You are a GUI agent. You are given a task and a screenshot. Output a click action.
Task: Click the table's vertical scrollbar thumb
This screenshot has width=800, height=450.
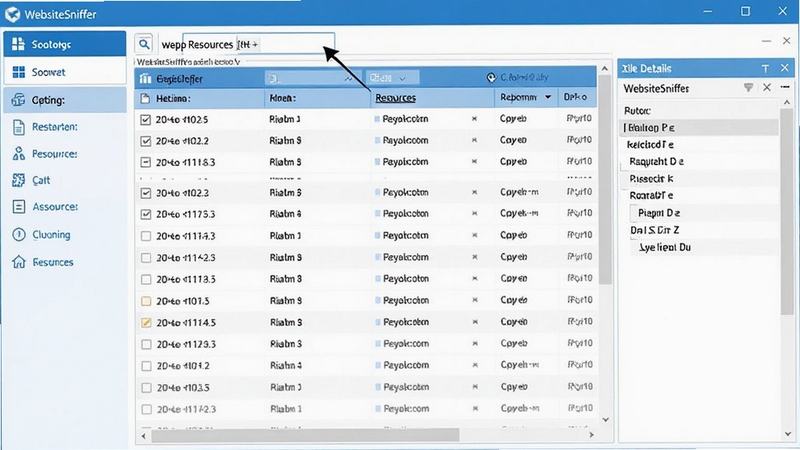coord(605,180)
